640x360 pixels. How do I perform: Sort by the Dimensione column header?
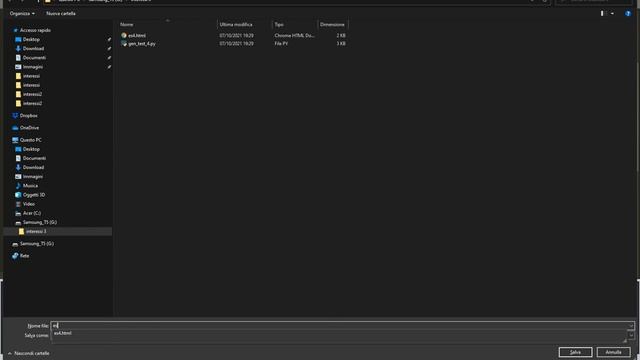332,24
